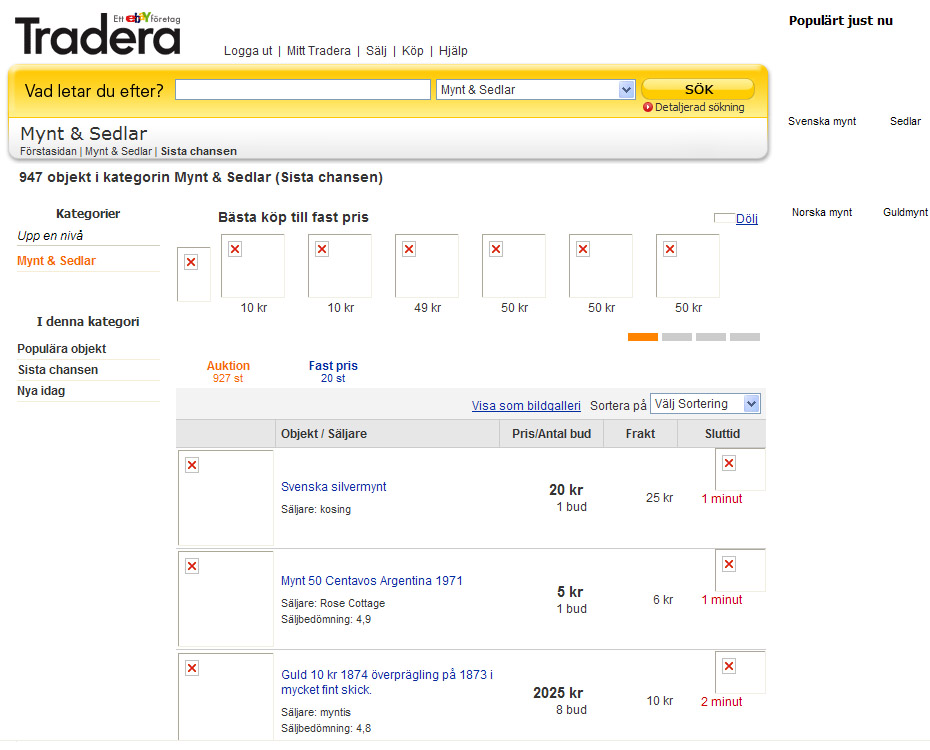Screen dimensions: 930x750
Task: Open the category dropdown showing Mynt & Sedlar
Action: (x=536, y=90)
